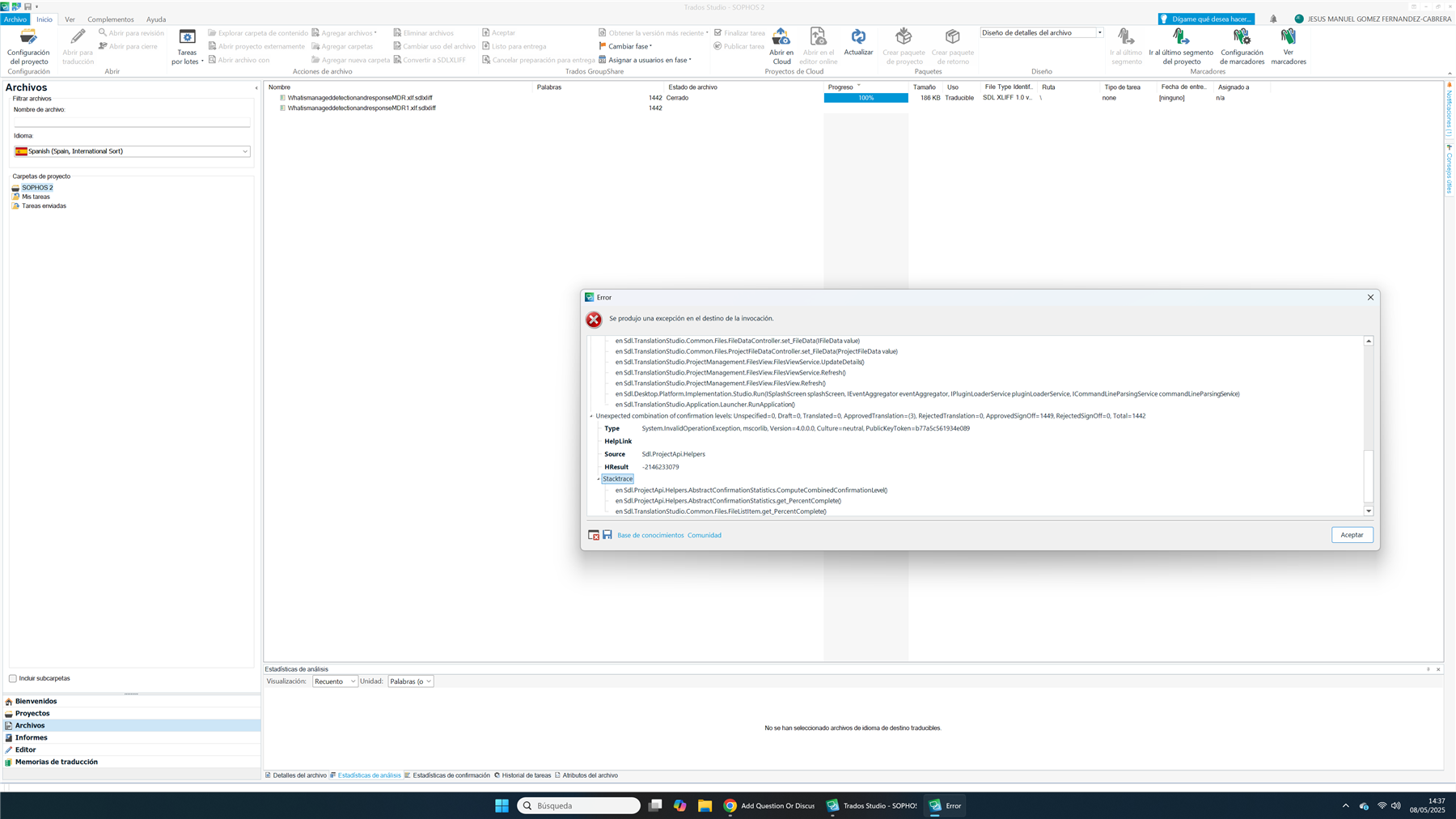The height and width of the screenshot is (819, 1456).
Task: Collapse the Stacktrace section in the dialog
Action: [x=599, y=478]
